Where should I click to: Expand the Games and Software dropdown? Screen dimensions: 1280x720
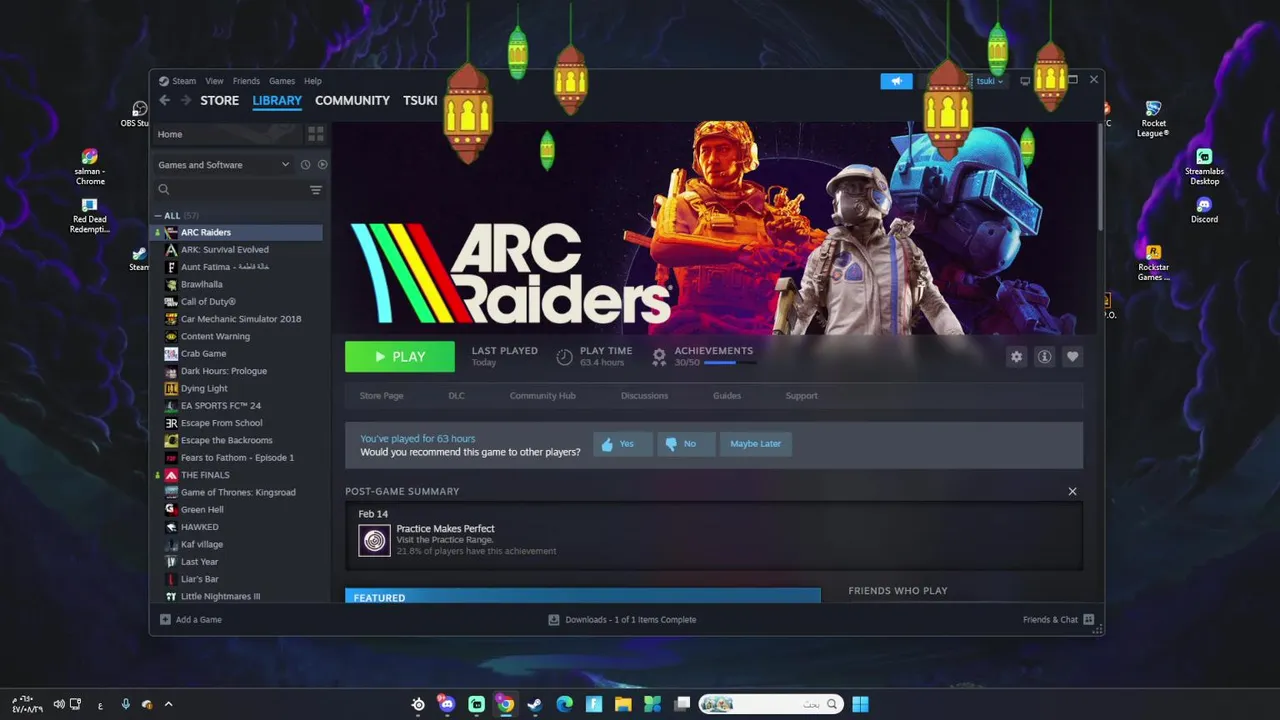pyautogui.click(x=223, y=165)
